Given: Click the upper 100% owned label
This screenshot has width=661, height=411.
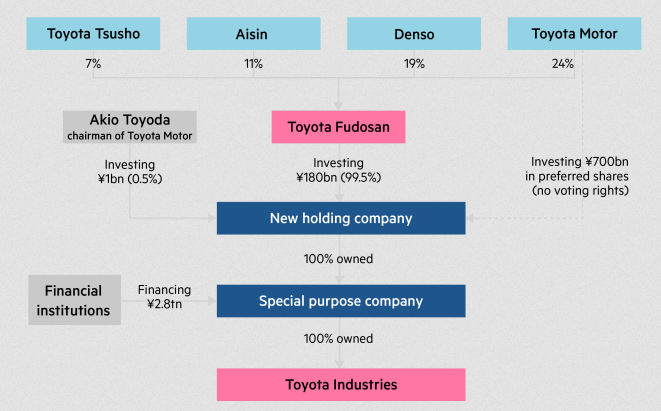Looking at the screenshot, I should point(338,259).
